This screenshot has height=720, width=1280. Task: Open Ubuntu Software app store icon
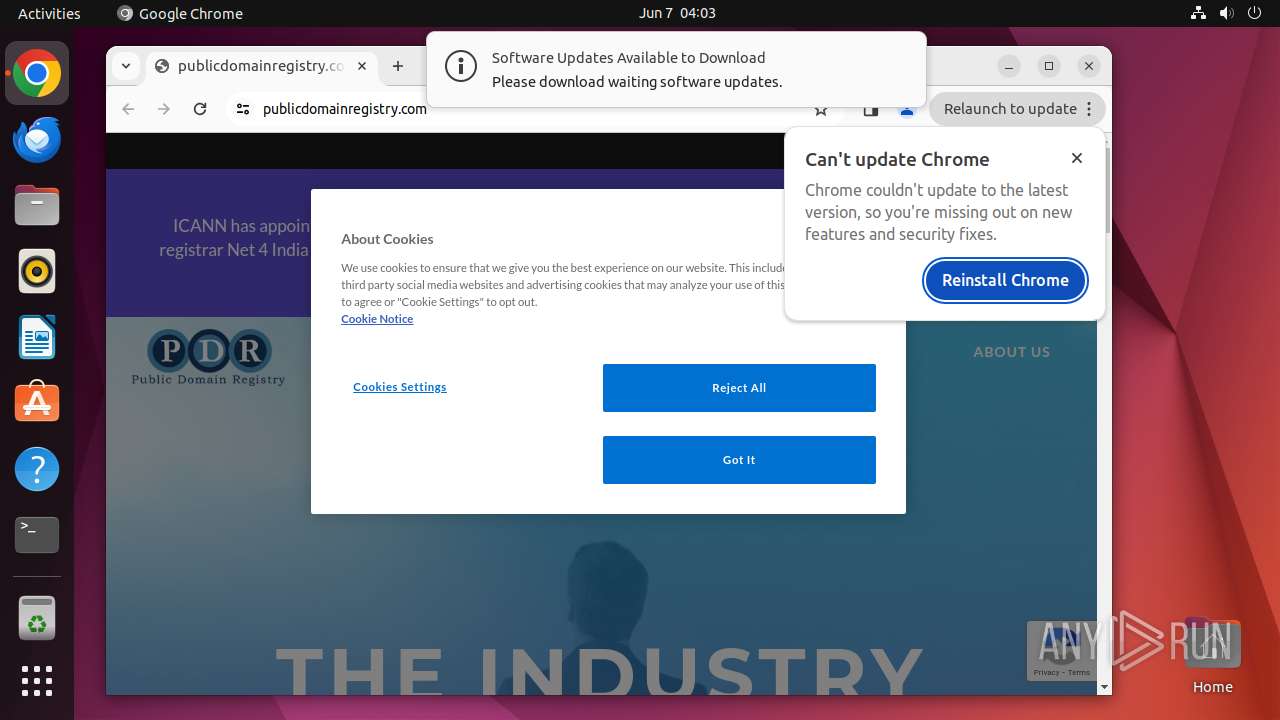coord(37,403)
